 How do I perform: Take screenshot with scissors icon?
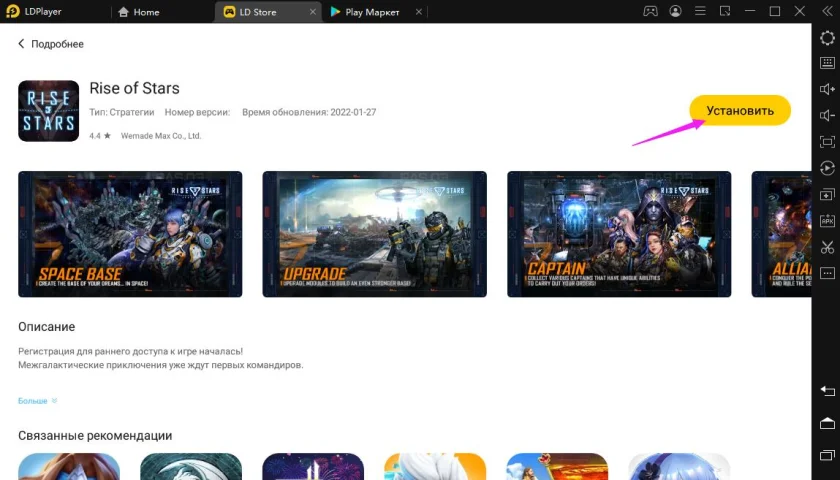tap(827, 247)
